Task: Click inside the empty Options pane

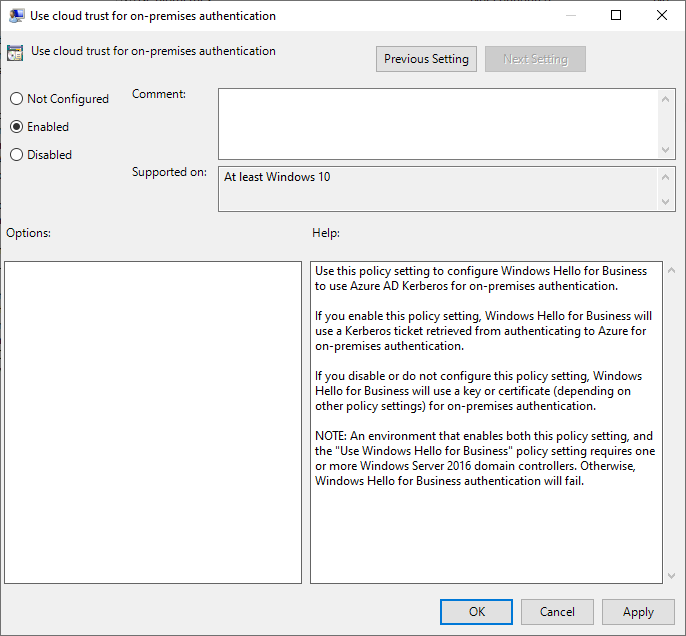Action: tap(153, 422)
